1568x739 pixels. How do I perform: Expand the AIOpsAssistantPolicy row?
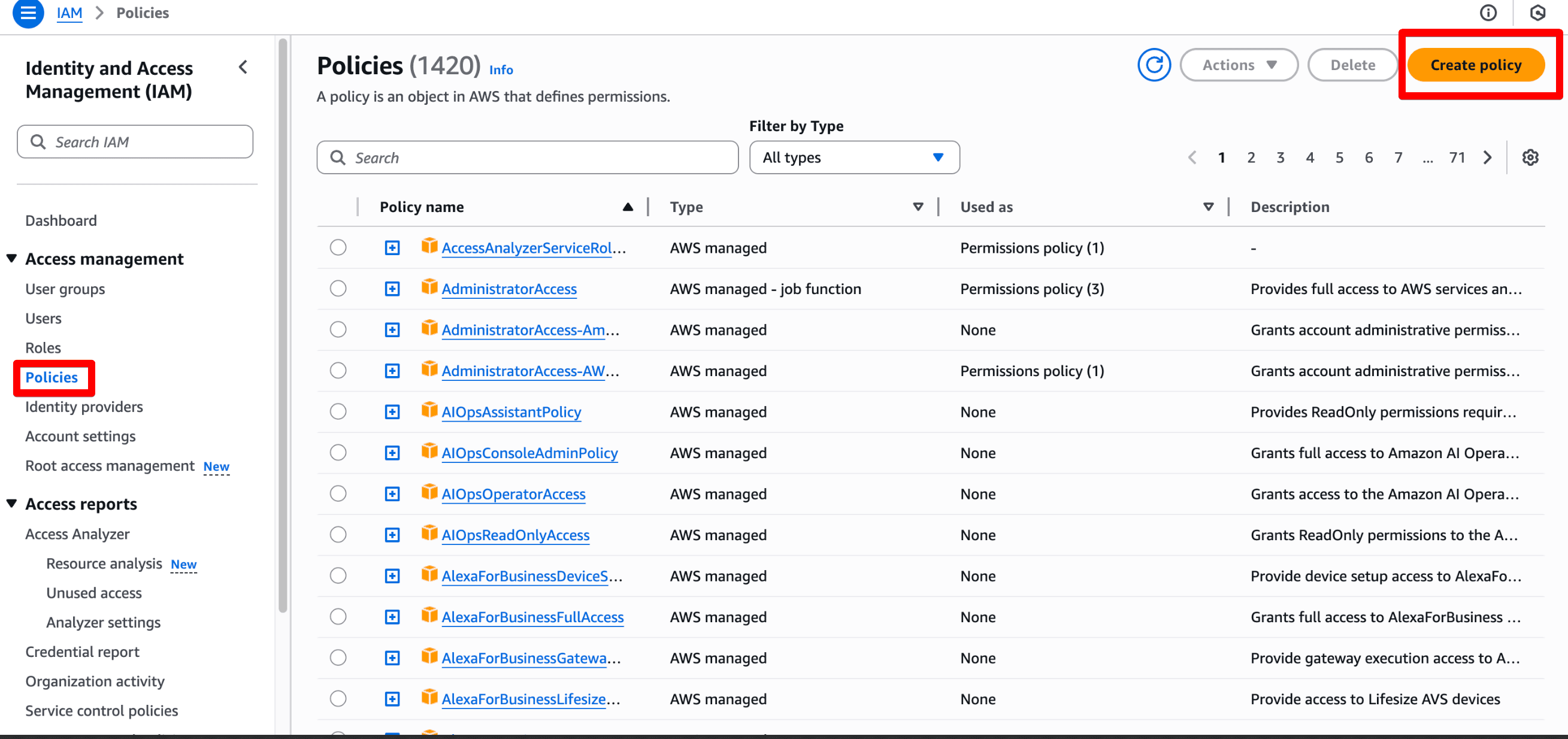click(393, 412)
